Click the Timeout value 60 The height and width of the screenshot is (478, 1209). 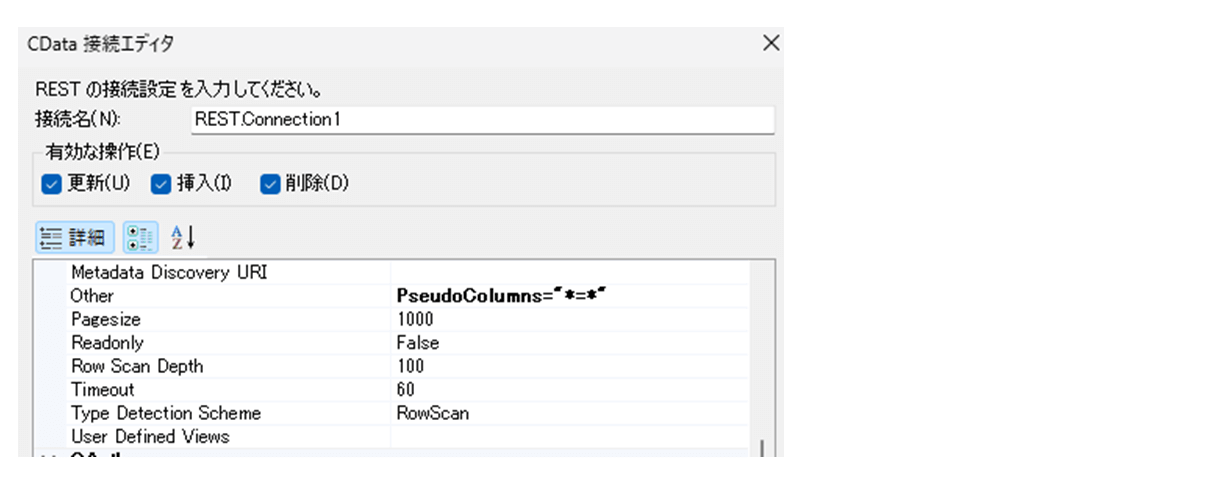tap(570, 390)
